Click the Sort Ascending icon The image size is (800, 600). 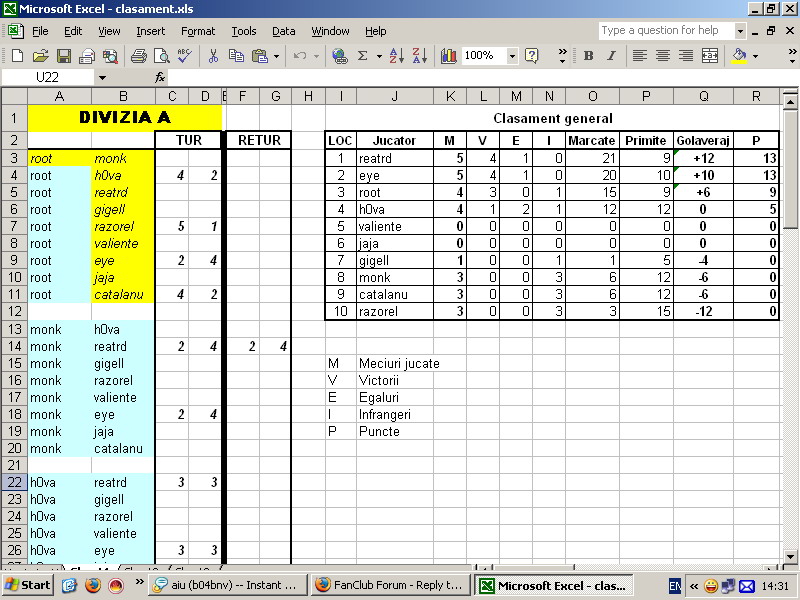395,56
